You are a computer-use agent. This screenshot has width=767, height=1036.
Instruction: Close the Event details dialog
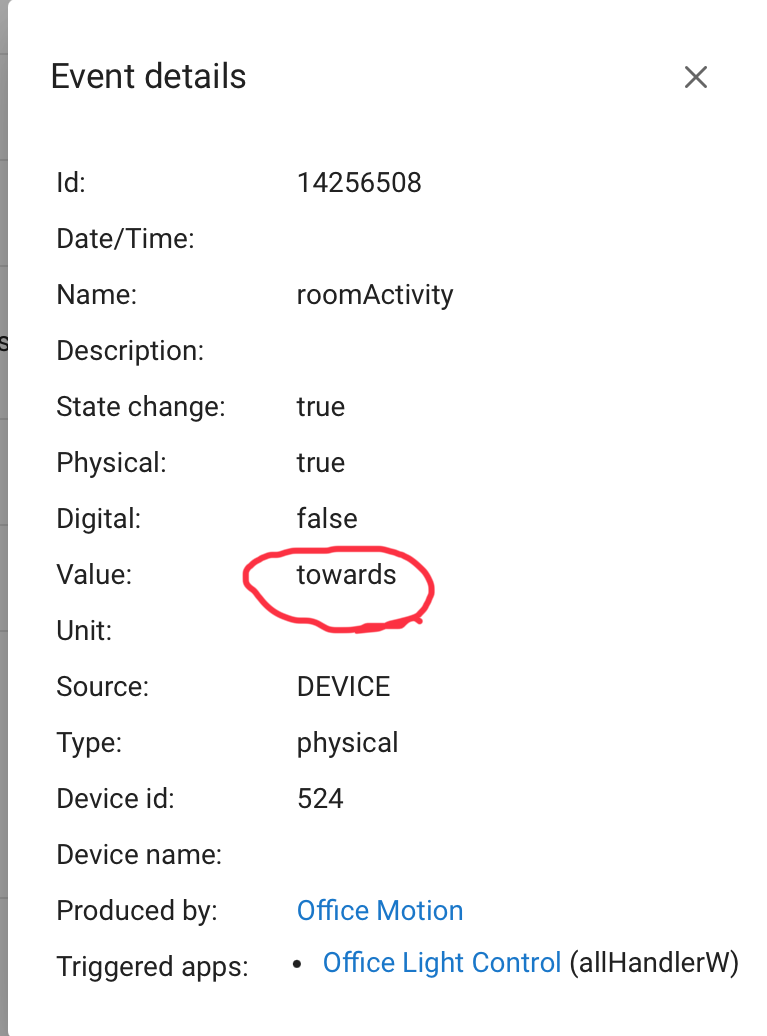pyautogui.click(x=695, y=77)
